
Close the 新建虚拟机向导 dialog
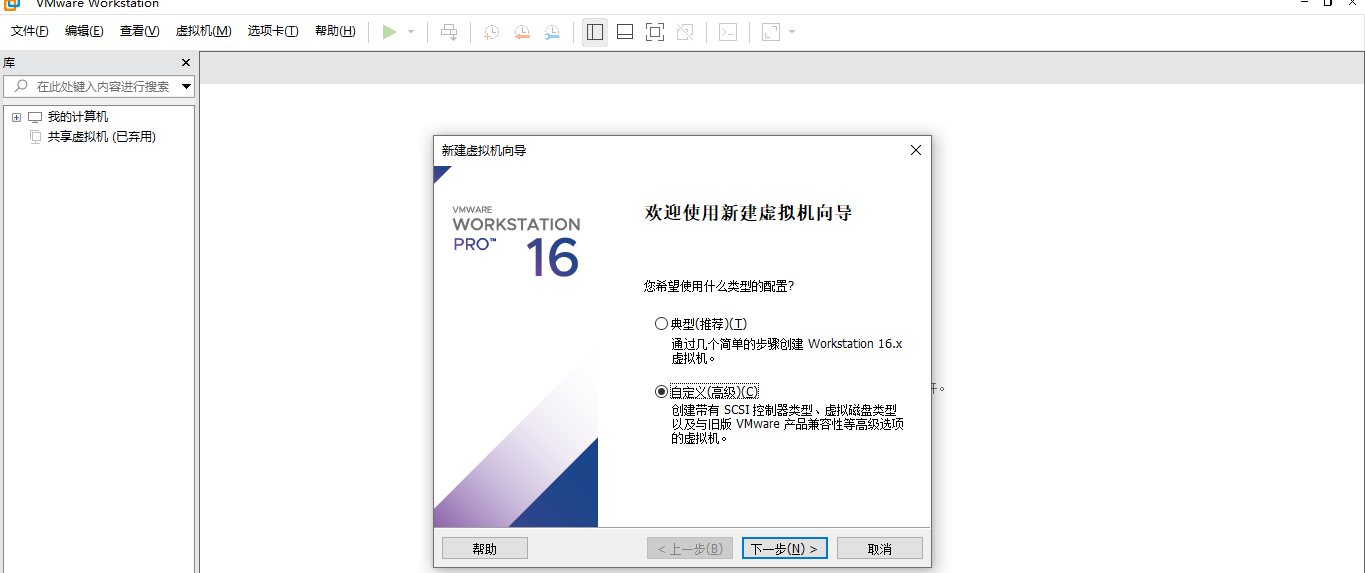point(915,150)
